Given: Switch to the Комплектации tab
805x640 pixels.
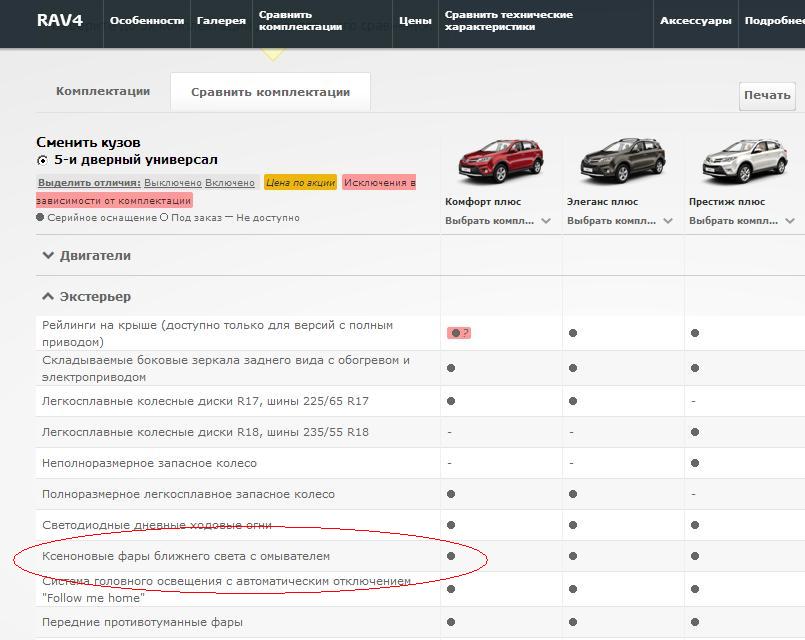Looking at the screenshot, I should pos(103,91).
